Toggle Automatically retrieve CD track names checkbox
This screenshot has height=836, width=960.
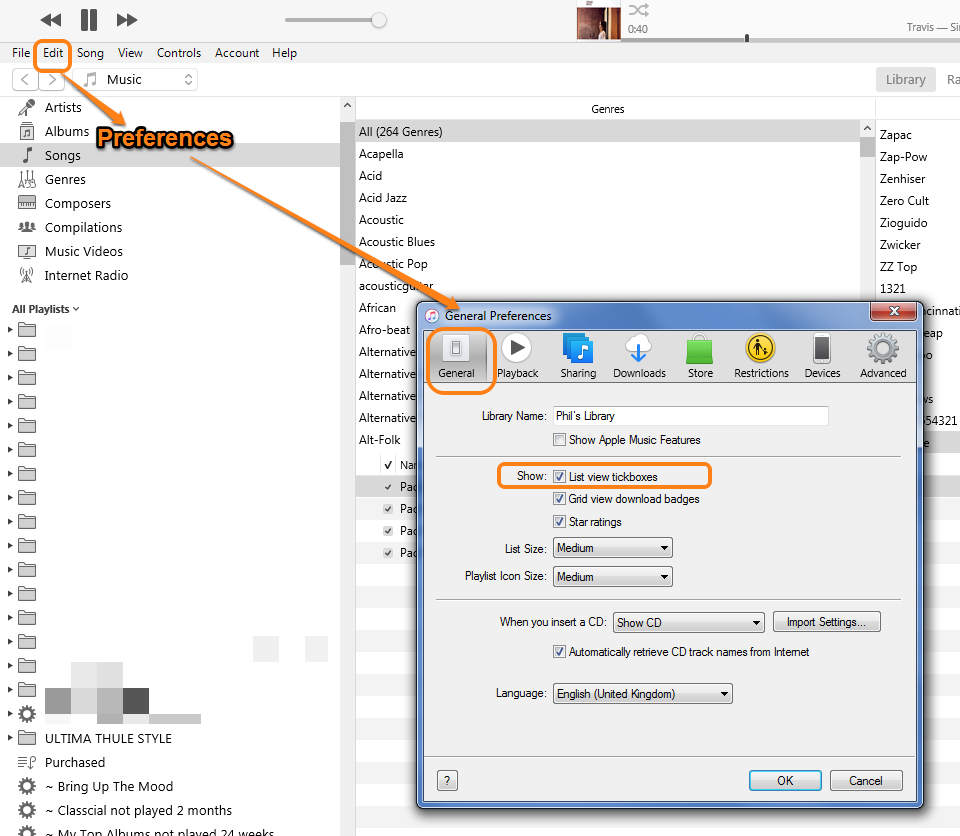click(x=559, y=652)
